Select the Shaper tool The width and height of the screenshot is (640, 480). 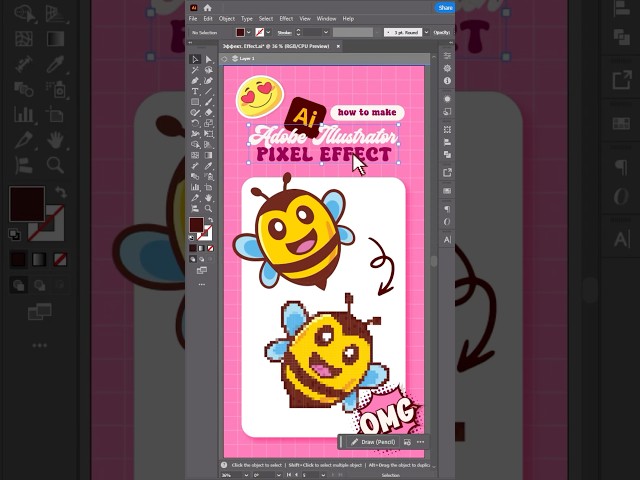coord(195,113)
